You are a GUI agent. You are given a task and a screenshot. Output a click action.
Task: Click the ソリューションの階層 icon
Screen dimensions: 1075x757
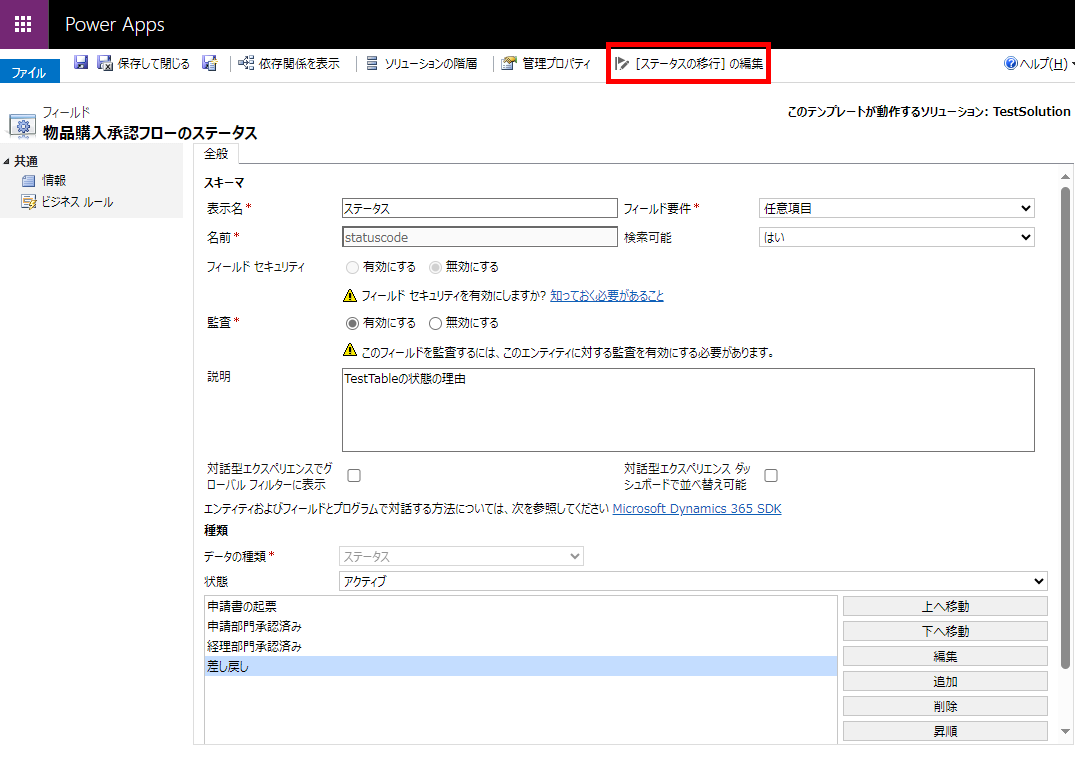pos(372,63)
